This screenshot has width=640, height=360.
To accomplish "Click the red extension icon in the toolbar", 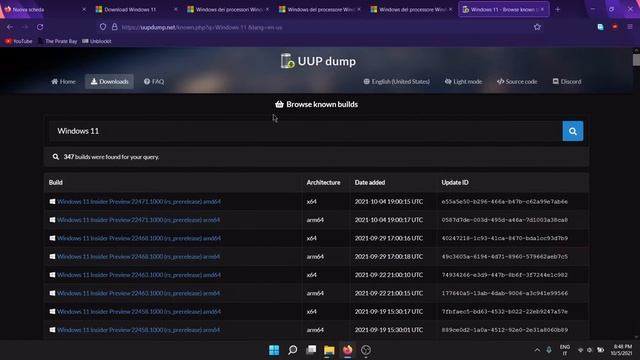I will [x=615, y=27].
